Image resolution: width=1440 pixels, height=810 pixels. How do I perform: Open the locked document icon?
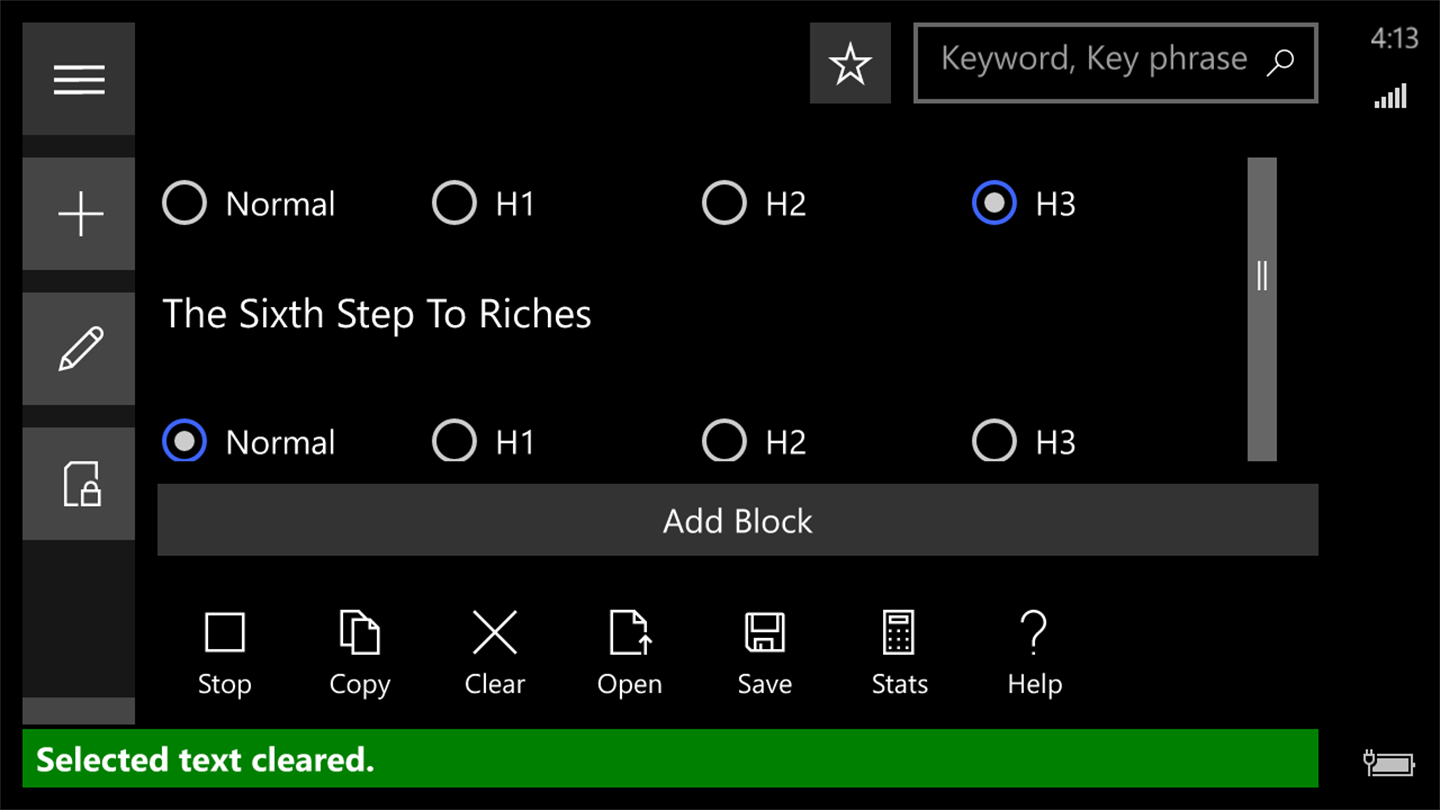coord(79,484)
